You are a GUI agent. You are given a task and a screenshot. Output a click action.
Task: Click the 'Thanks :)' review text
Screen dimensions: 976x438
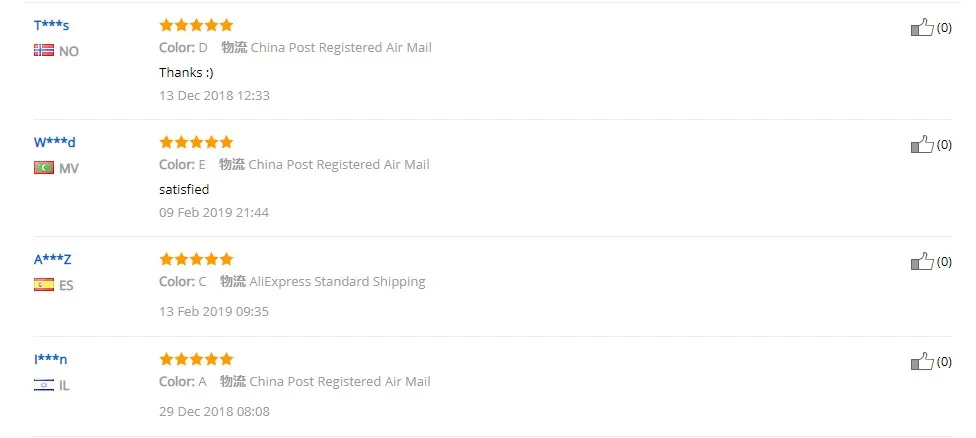tap(186, 72)
